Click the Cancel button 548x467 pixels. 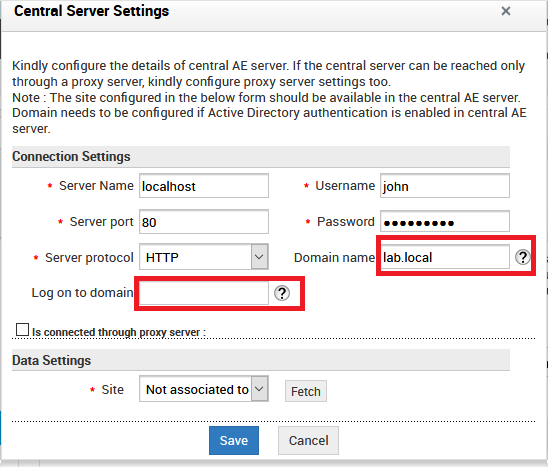point(308,440)
